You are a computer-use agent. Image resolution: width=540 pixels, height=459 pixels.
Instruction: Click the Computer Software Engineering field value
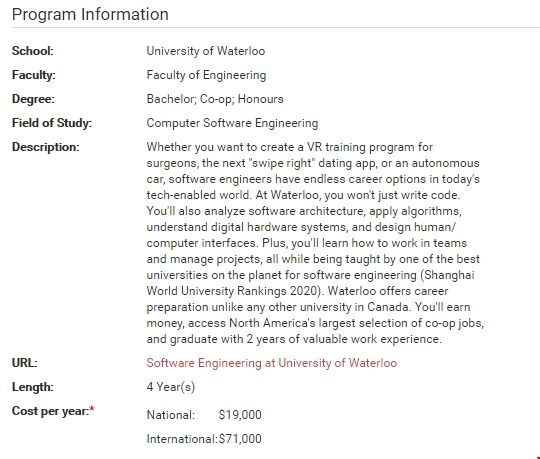(232, 123)
